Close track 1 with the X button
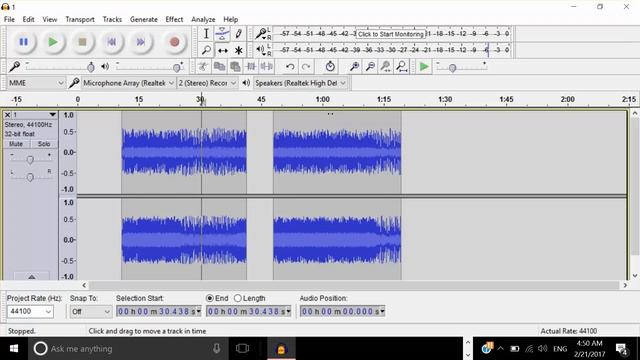 [7, 115]
